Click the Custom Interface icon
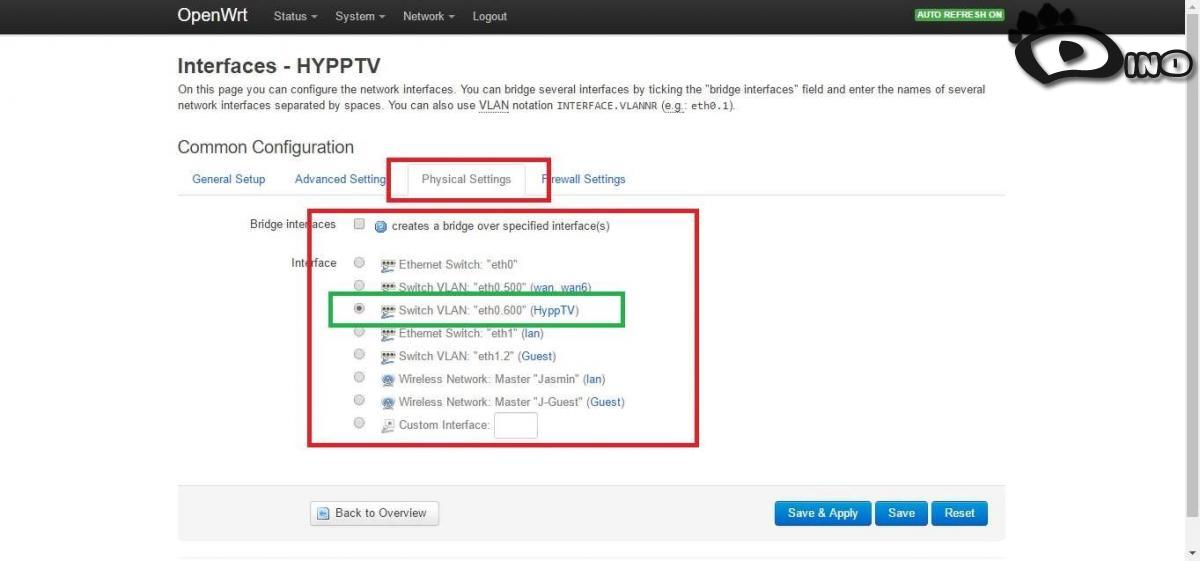The image size is (1200, 561). (388, 426)
